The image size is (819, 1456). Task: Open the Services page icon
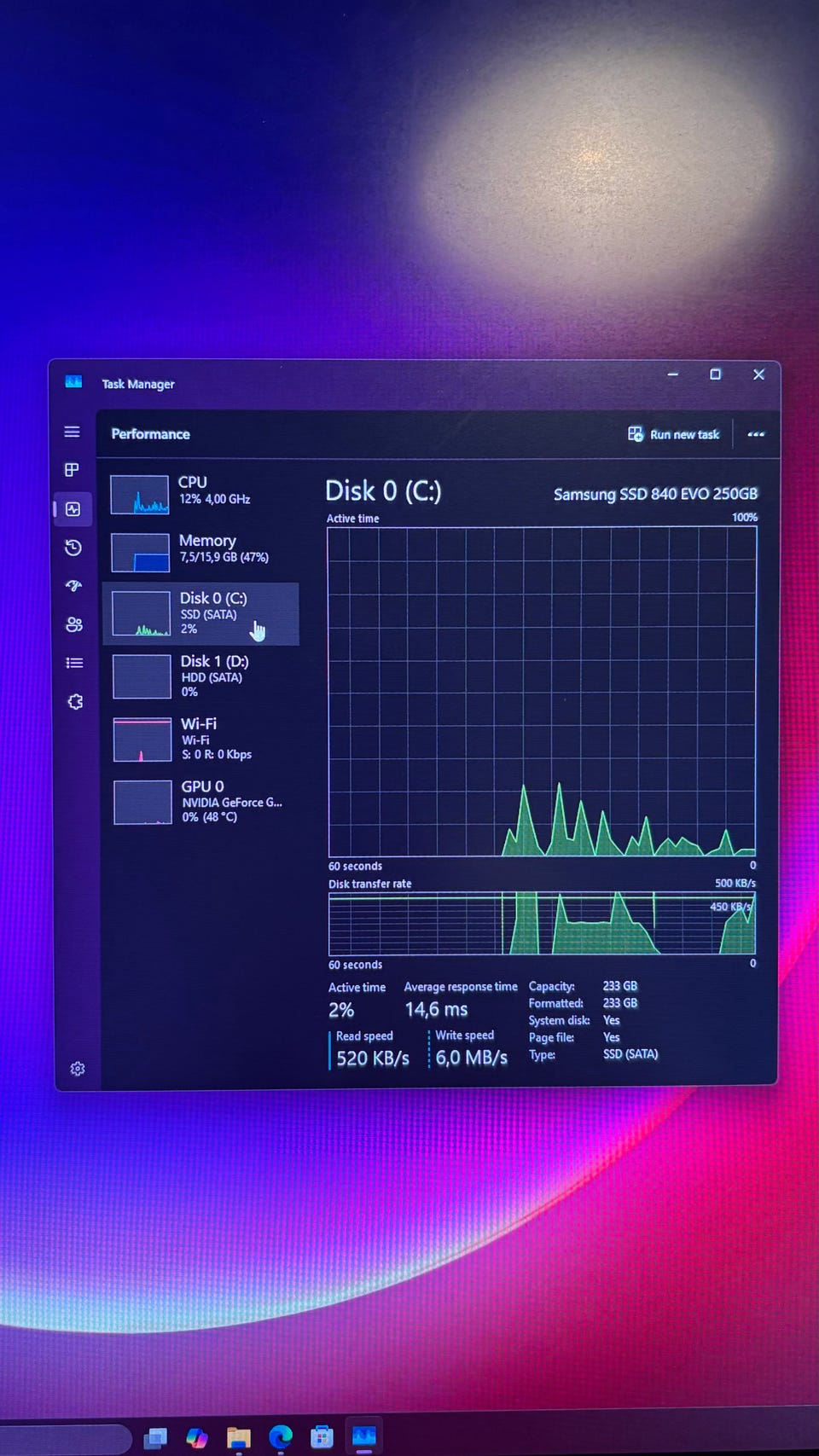(75, 701)
